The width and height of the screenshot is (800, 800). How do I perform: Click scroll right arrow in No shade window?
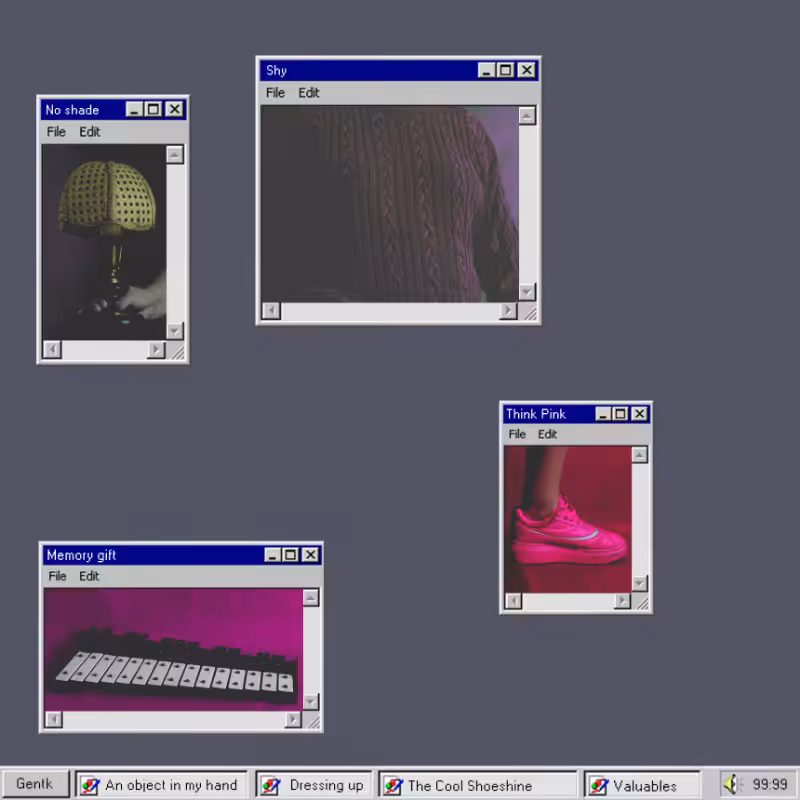[x=156, y=349]
